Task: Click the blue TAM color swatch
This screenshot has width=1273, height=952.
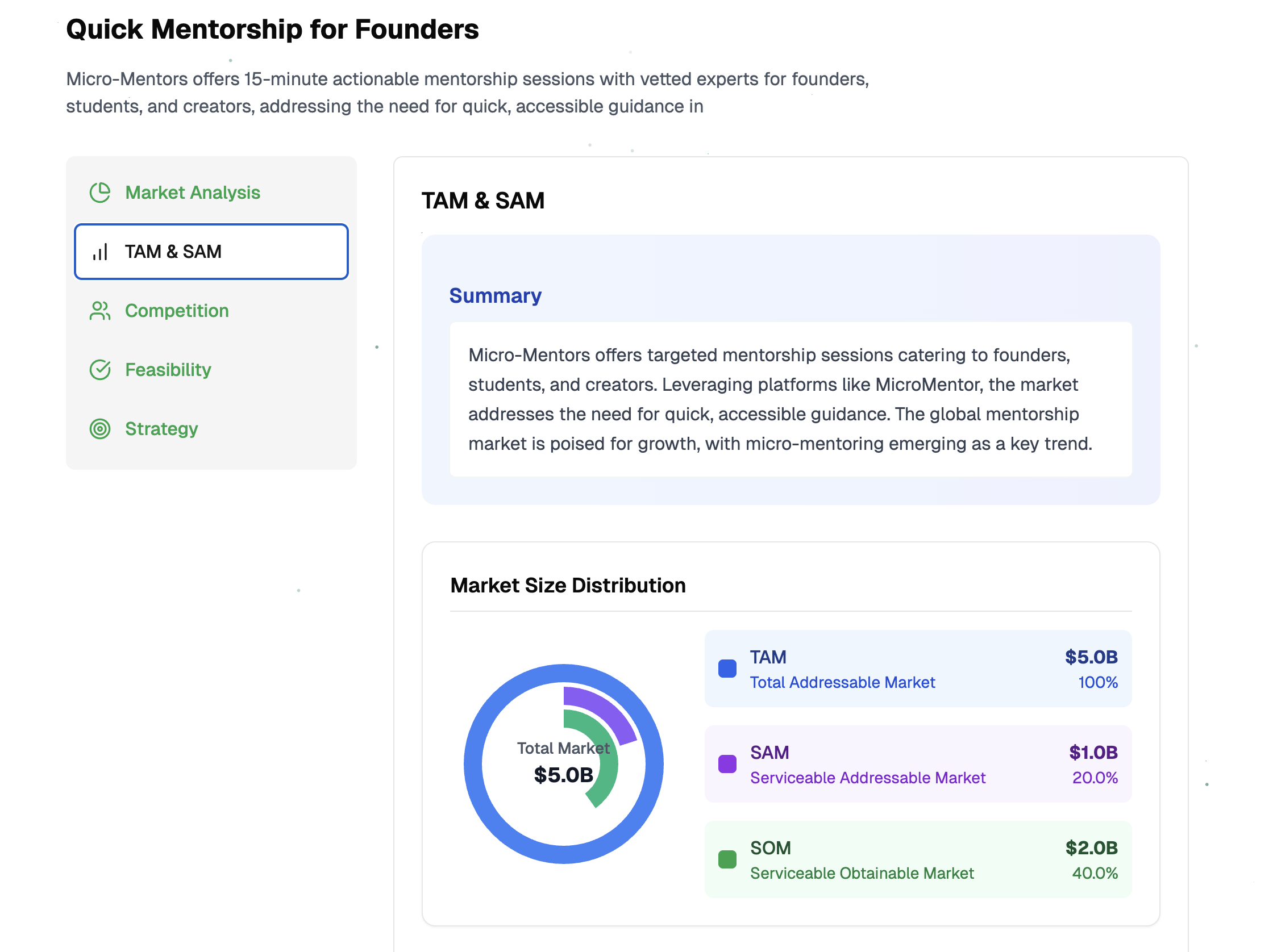Action: [x=727, y=669]
